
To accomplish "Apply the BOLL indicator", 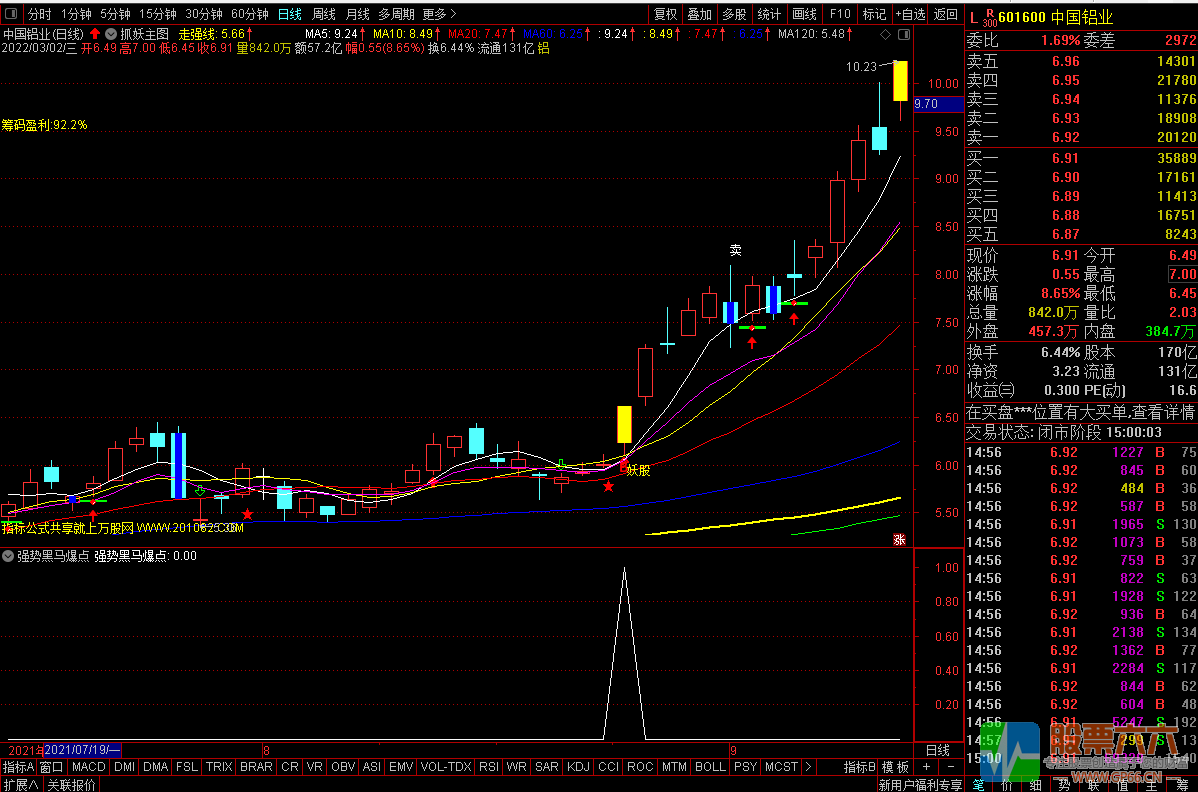I will 711,767.
